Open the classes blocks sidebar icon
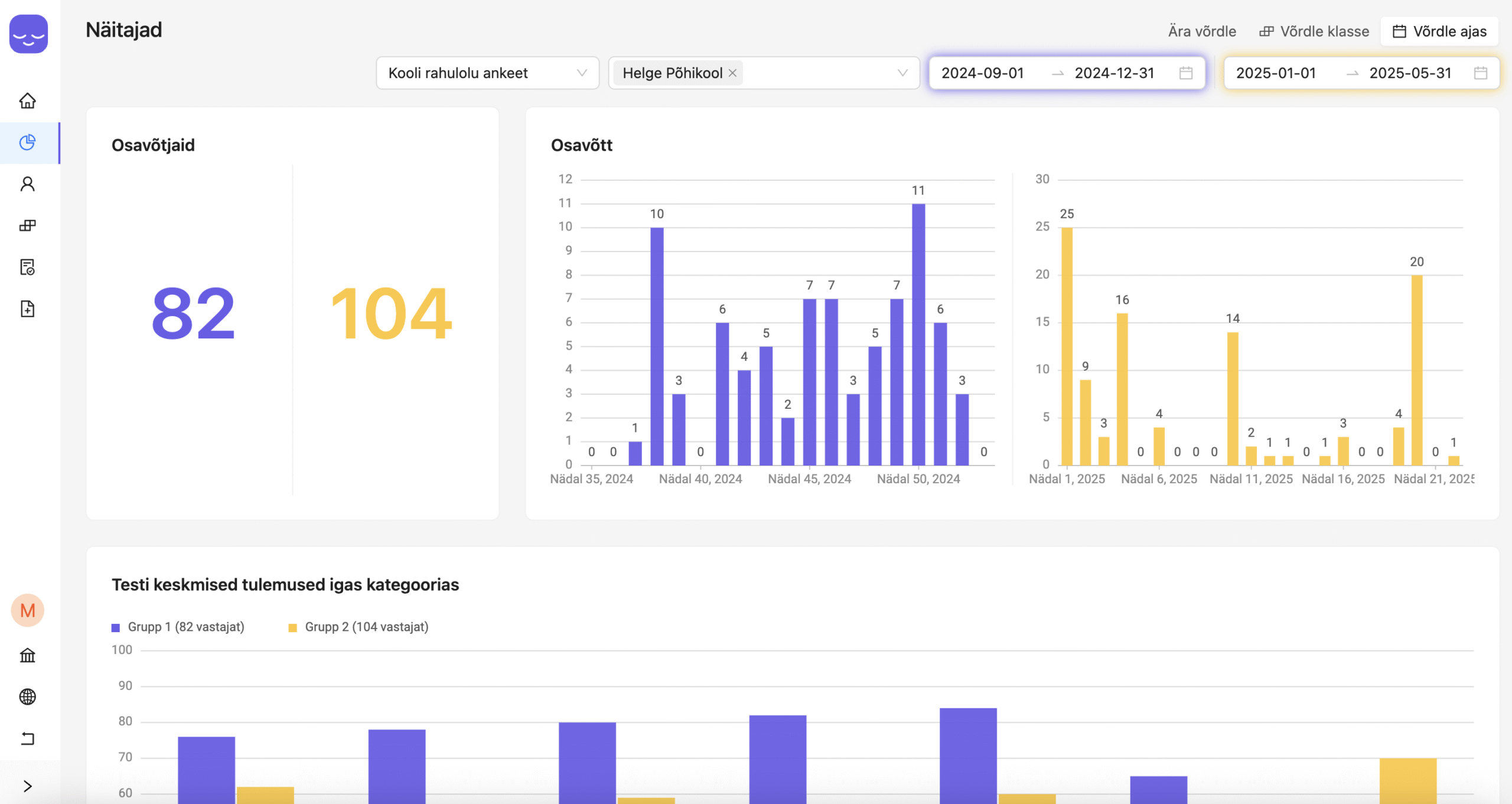The image size is (1512, 804). point(28,226)
